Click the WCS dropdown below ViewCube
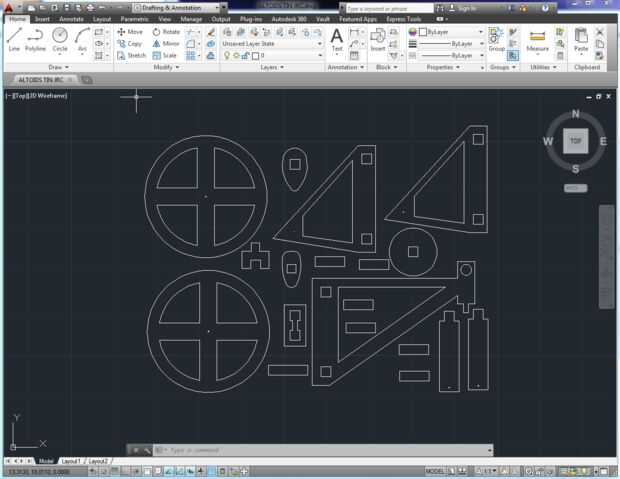The width and height of the screenshot is (620, 479). pos(575,188)
